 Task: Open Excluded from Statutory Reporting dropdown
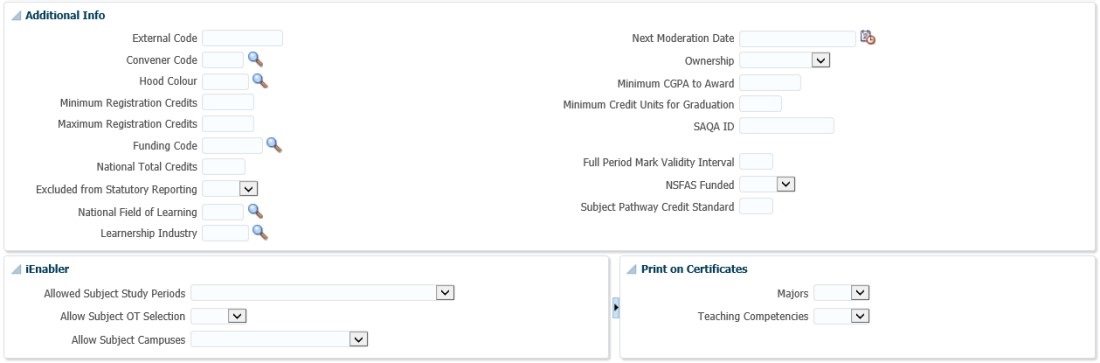(x=249, y=188)
